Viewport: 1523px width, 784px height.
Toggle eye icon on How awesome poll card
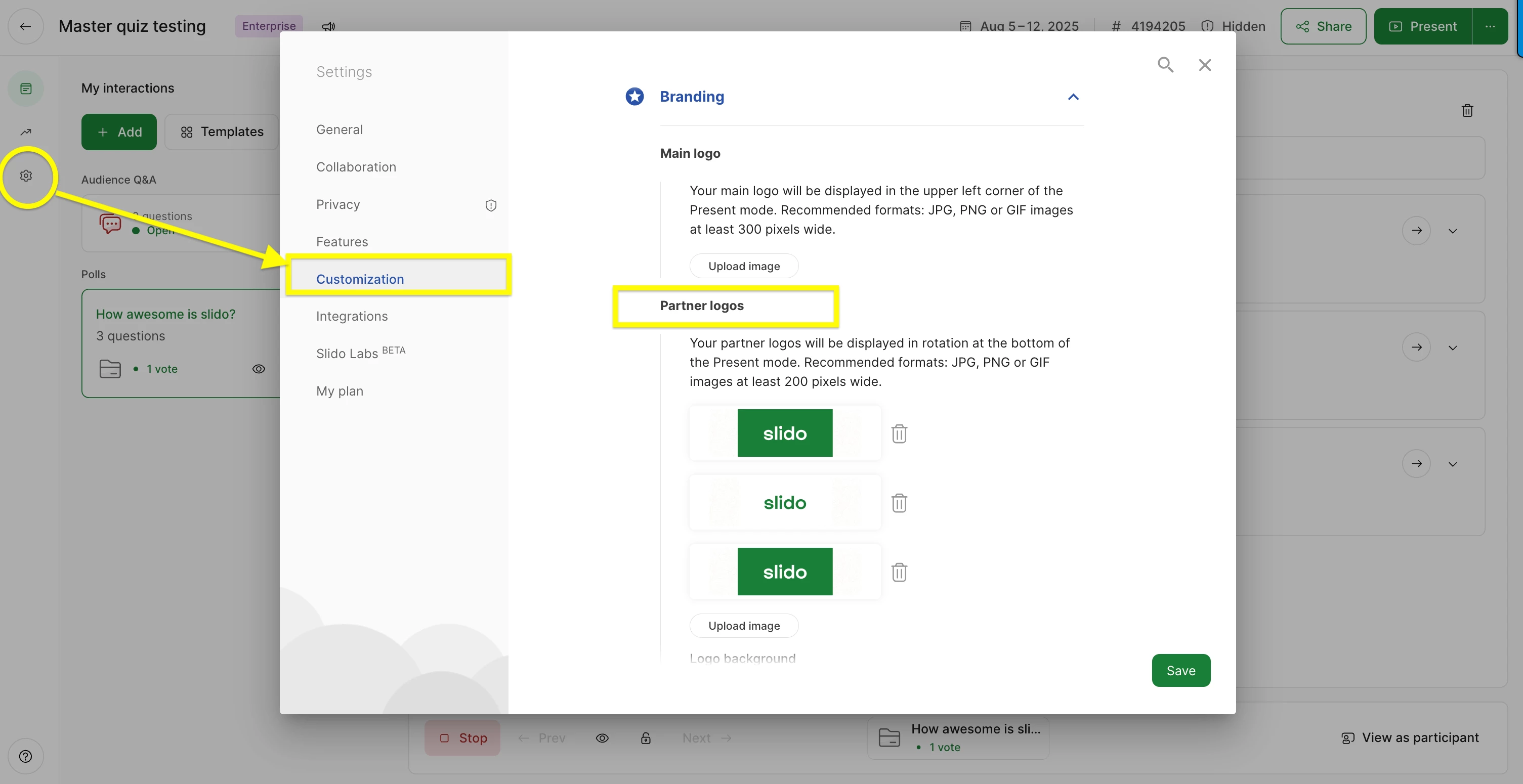tap(259, 369)
